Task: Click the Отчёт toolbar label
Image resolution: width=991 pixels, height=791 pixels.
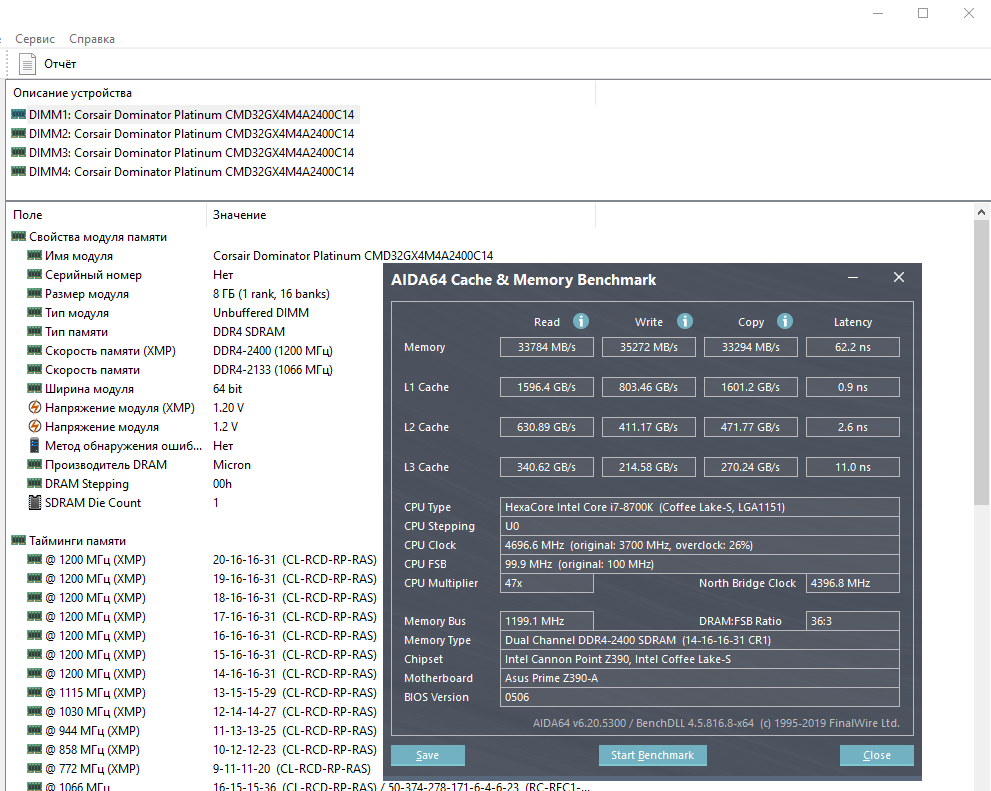Action: point(60,64)
